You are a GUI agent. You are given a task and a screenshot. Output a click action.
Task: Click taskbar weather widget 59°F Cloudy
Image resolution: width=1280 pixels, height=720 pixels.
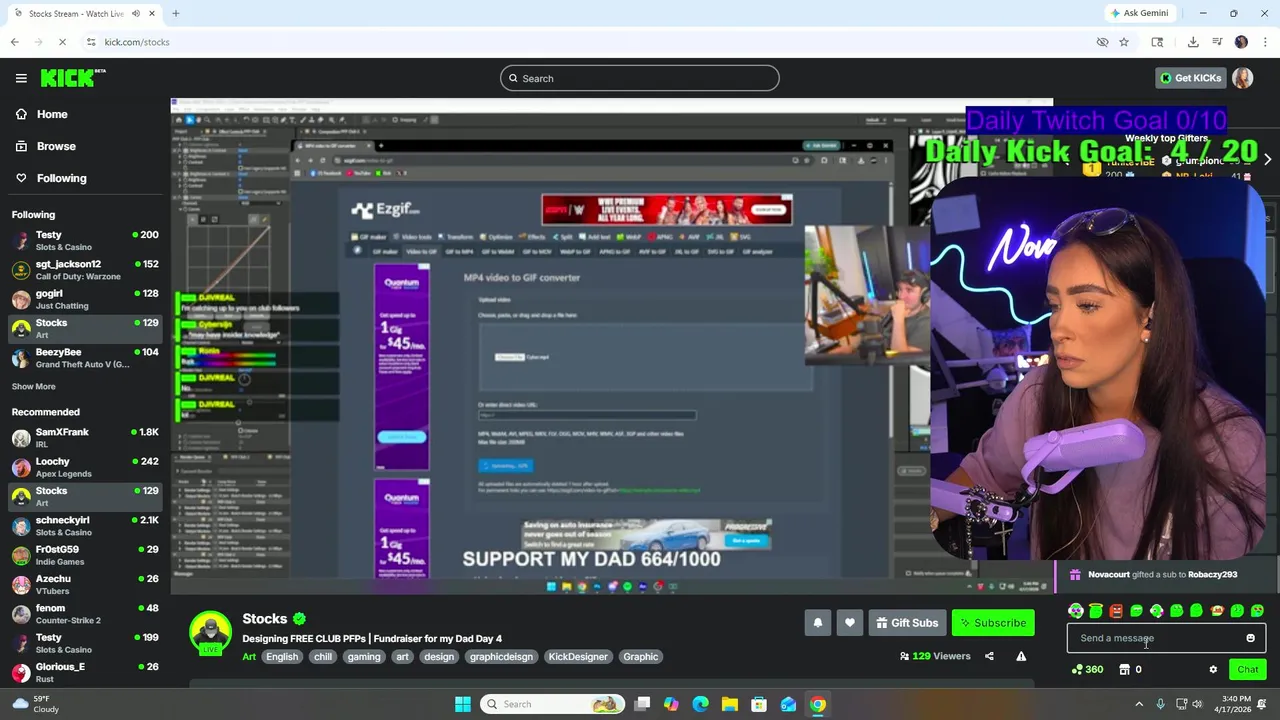pyautogui.click(x=34, y=704)
